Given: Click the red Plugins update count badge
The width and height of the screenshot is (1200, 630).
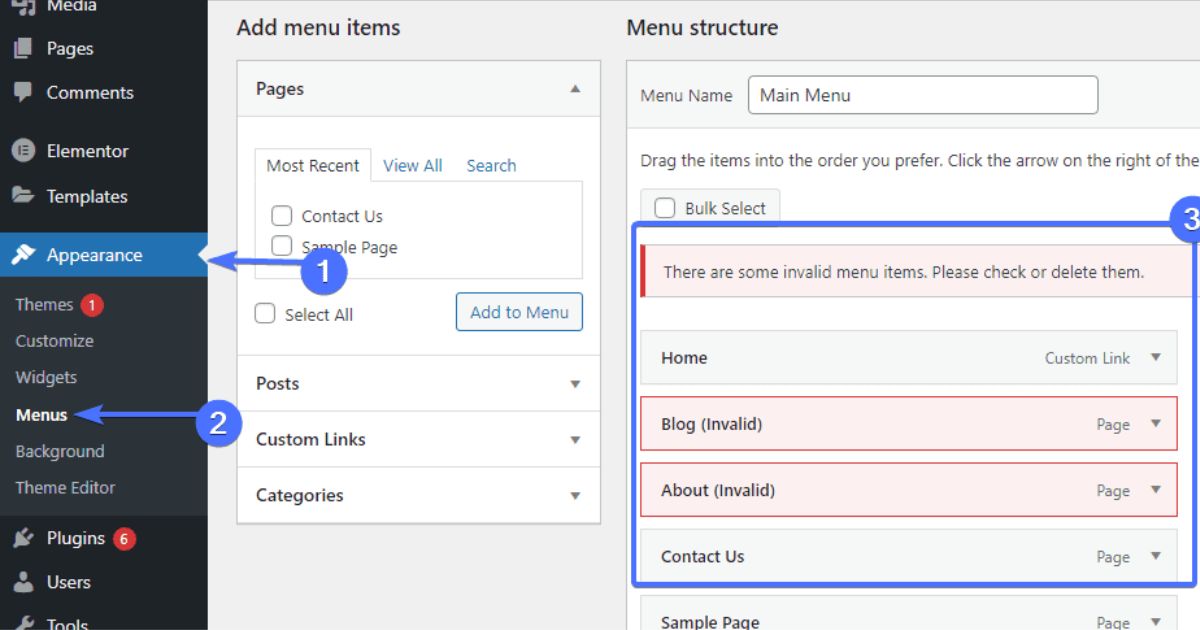Looking at the screenshot, I should coord(124,539).
